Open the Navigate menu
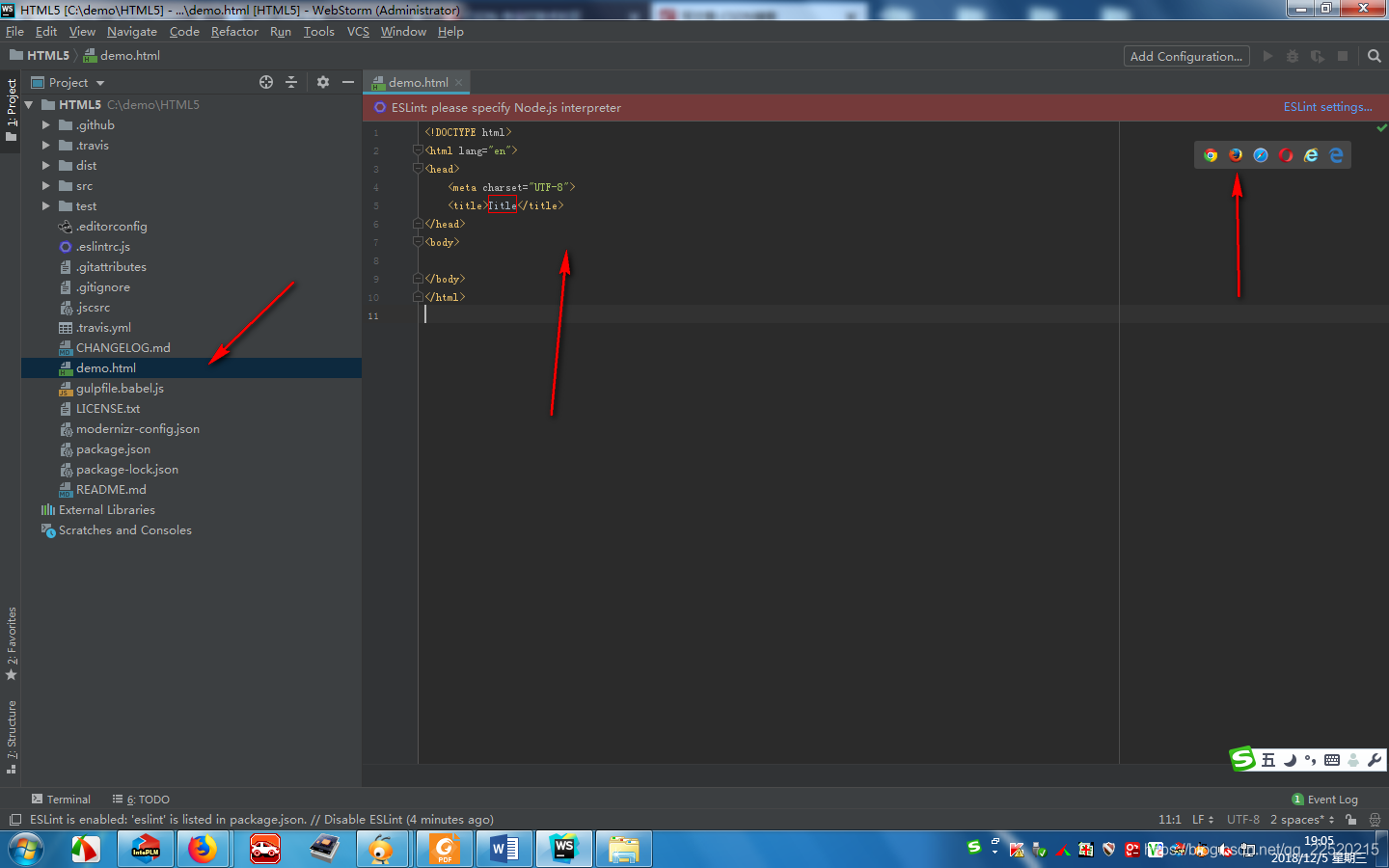This screenshot has width=1389, height=868. click(x=132, y=32)
